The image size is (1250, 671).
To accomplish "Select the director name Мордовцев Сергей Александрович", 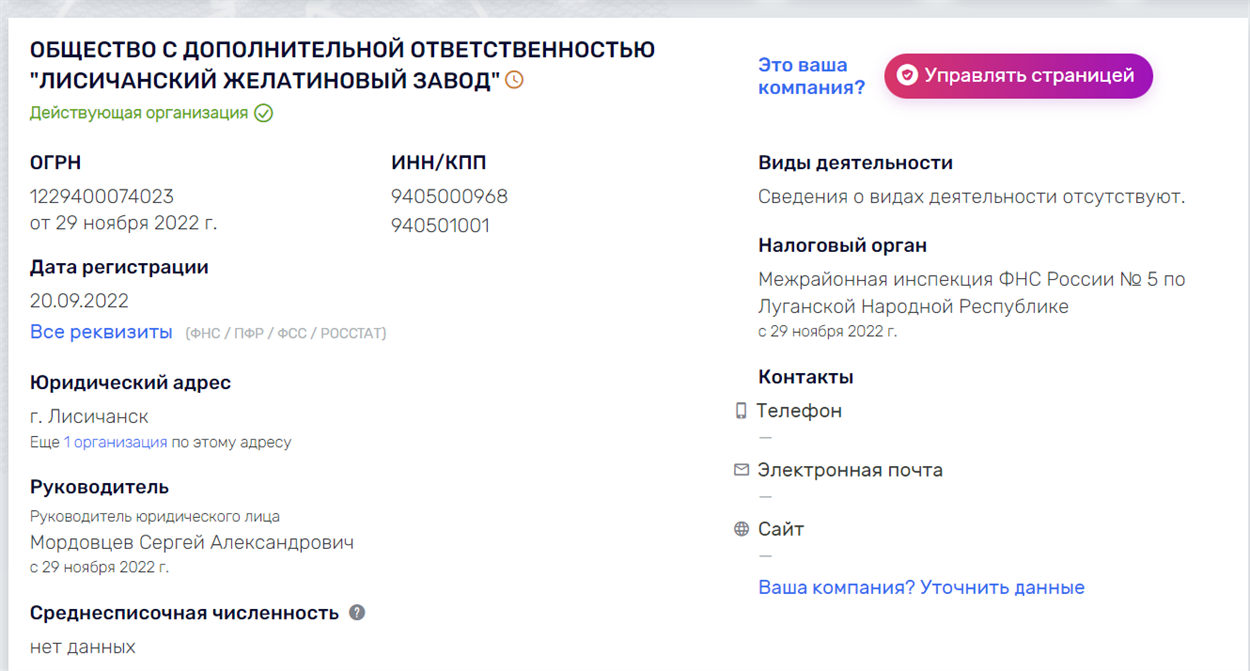I will pos(192,543).
